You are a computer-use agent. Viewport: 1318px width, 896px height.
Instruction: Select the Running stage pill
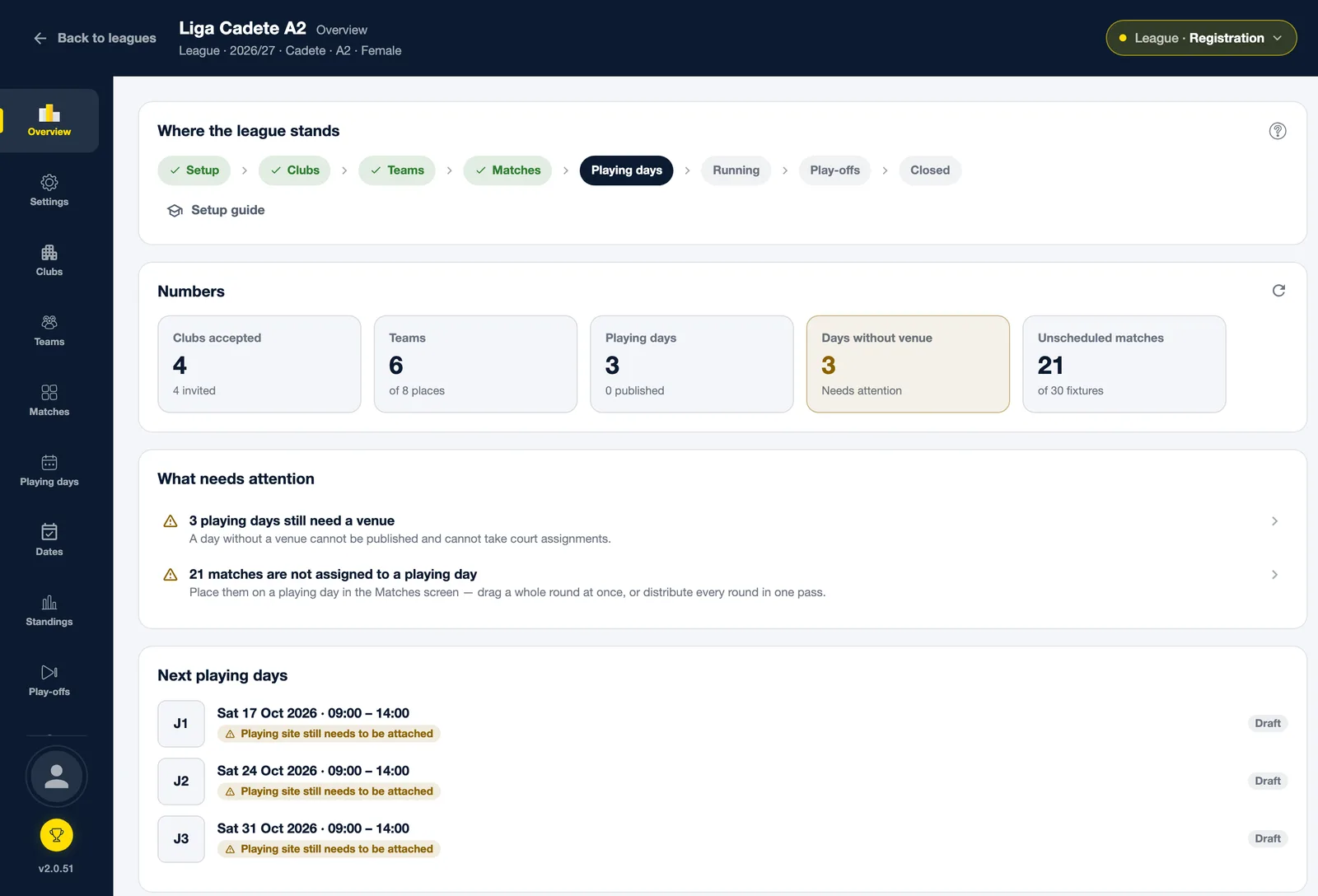(x=736, y=170)
